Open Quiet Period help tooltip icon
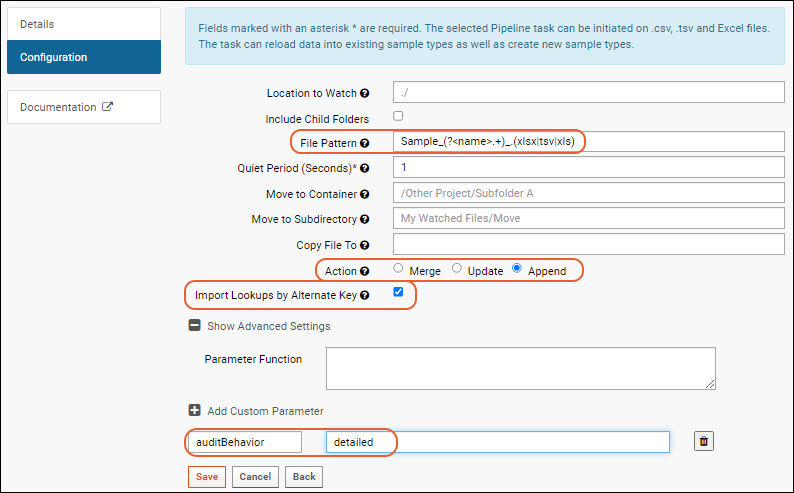This screenshot has height=493, width=794. [365, 168]
